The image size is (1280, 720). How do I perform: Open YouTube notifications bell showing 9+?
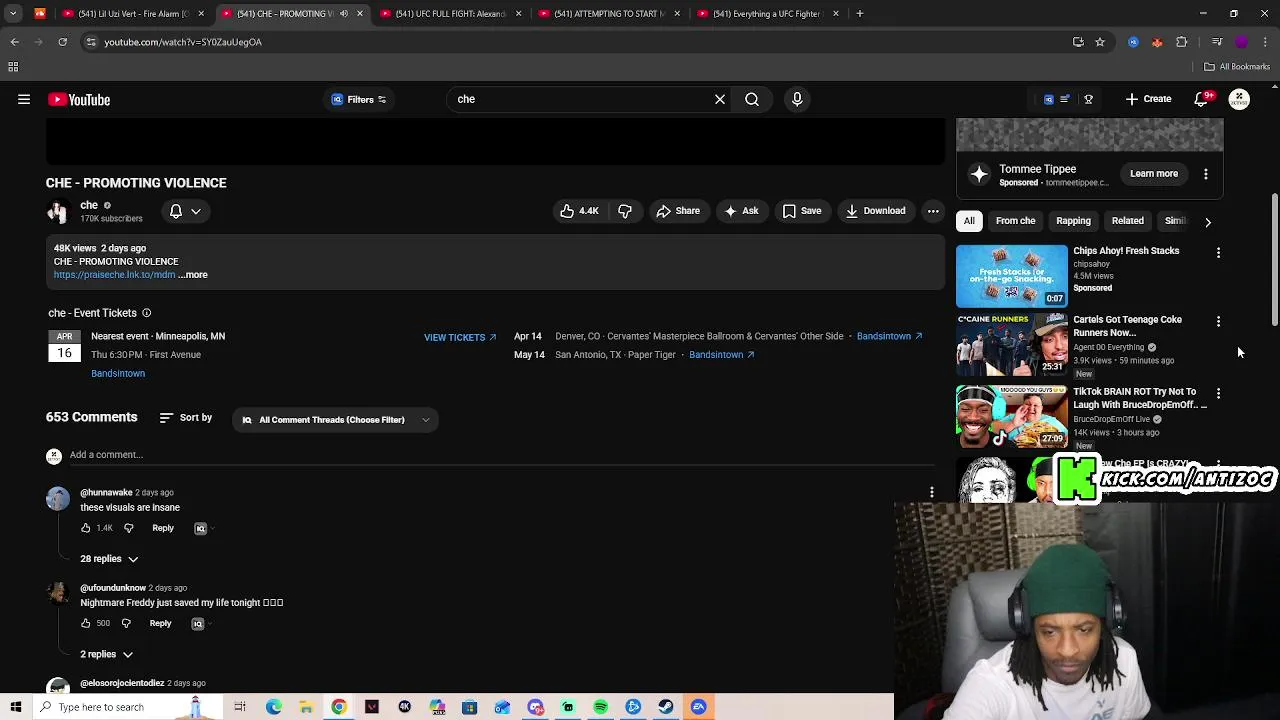pyautogui.click(x=1203, y=99)
